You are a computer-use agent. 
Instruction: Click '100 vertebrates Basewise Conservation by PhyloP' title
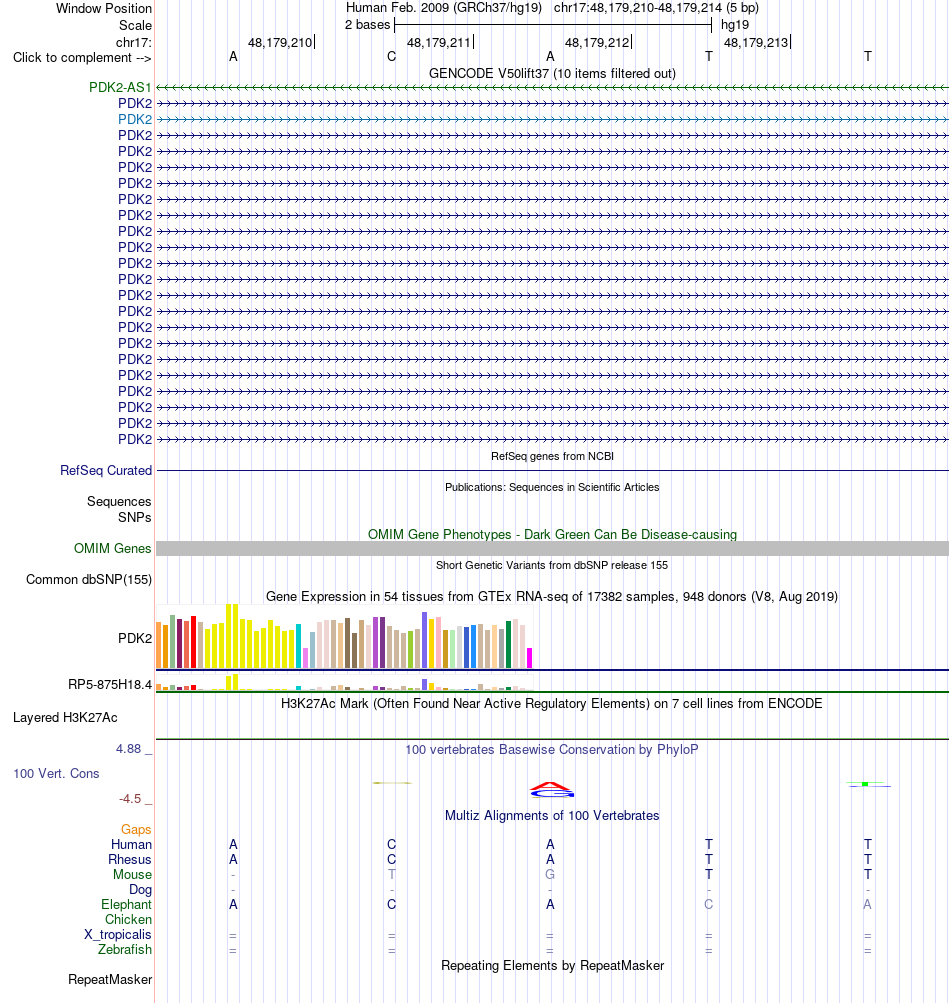click(552, 749)
